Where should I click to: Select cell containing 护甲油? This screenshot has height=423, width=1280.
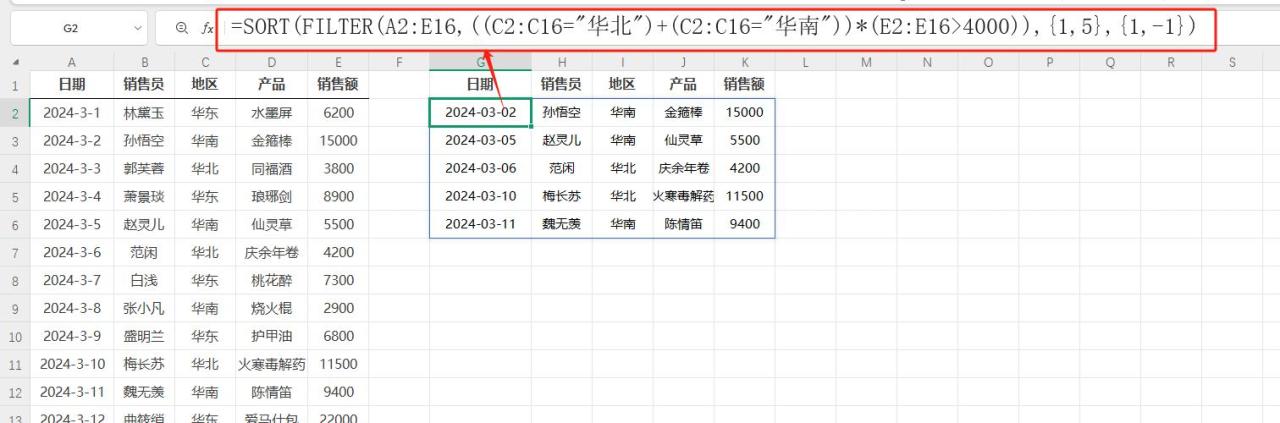point(271,337)
